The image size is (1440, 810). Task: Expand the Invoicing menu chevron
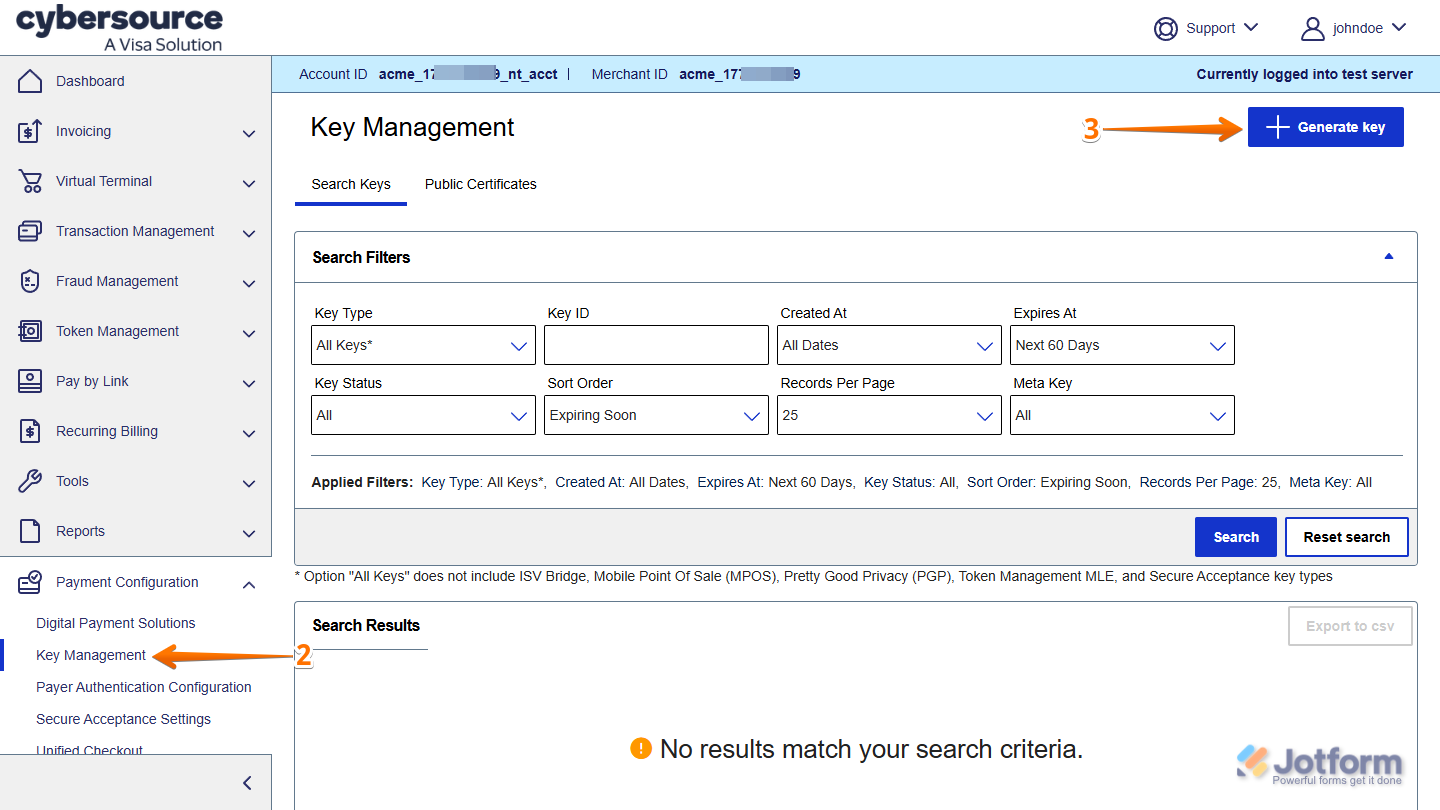click(249, 133)
